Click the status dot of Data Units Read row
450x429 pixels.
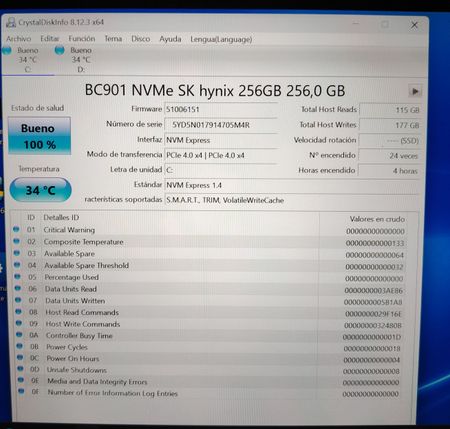click(x=18, y=288)
